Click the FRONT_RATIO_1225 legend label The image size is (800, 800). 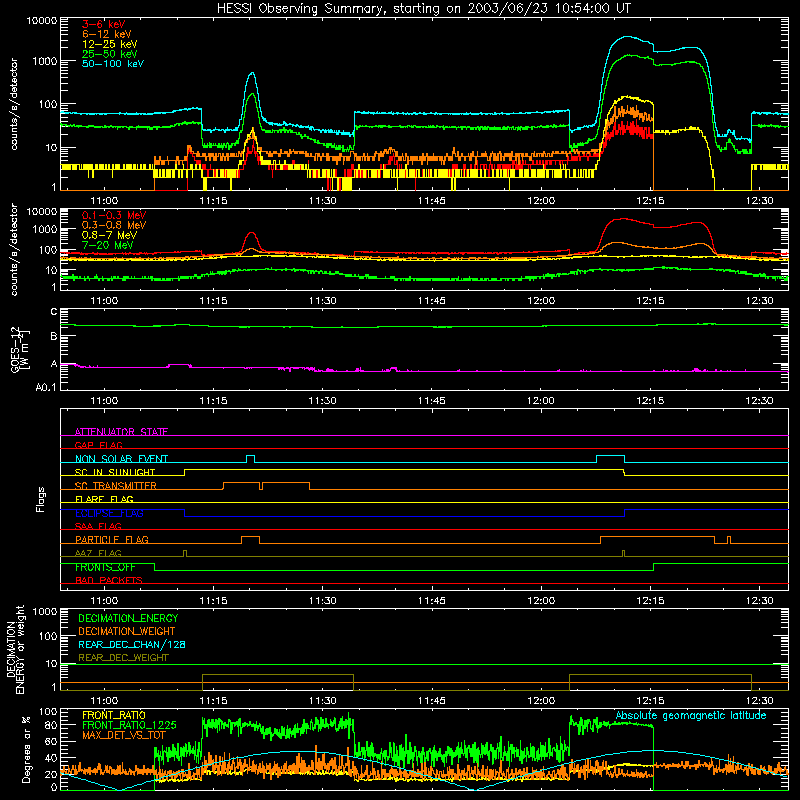(129, 725)
